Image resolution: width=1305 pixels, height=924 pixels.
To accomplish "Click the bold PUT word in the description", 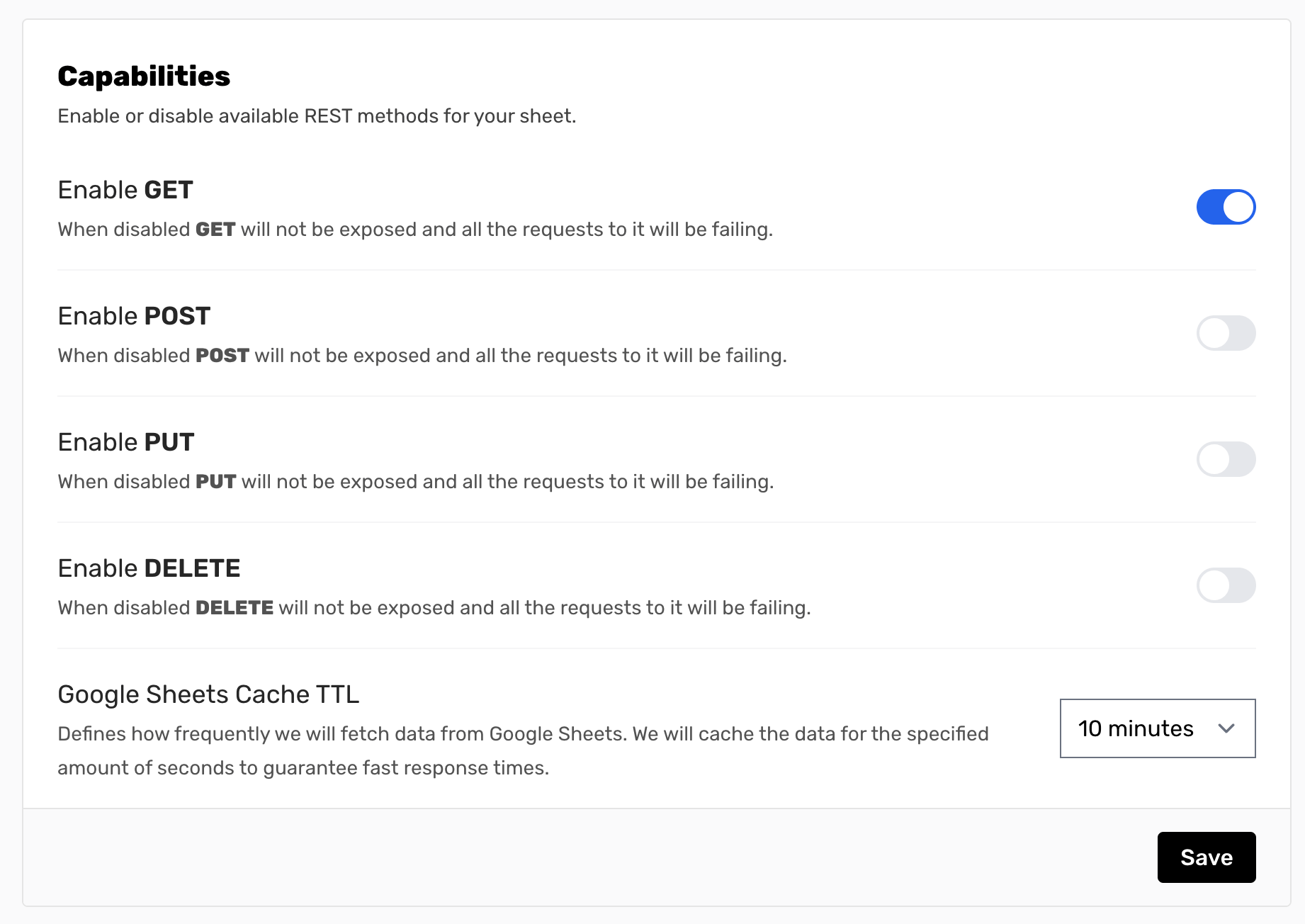I will pyautogui.click(x=216, y=482).
